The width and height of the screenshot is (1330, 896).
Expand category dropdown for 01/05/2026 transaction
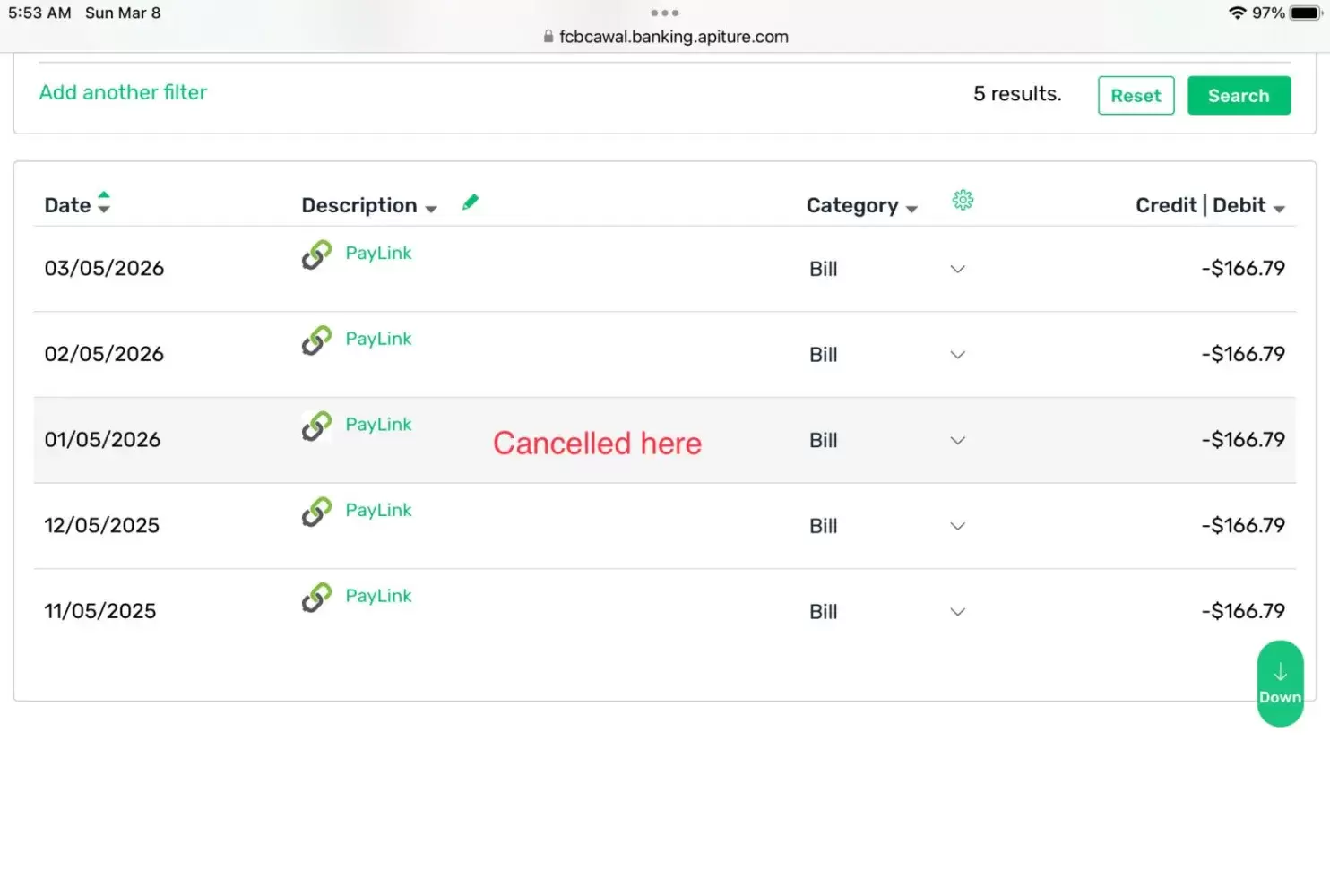click(957, 440)
